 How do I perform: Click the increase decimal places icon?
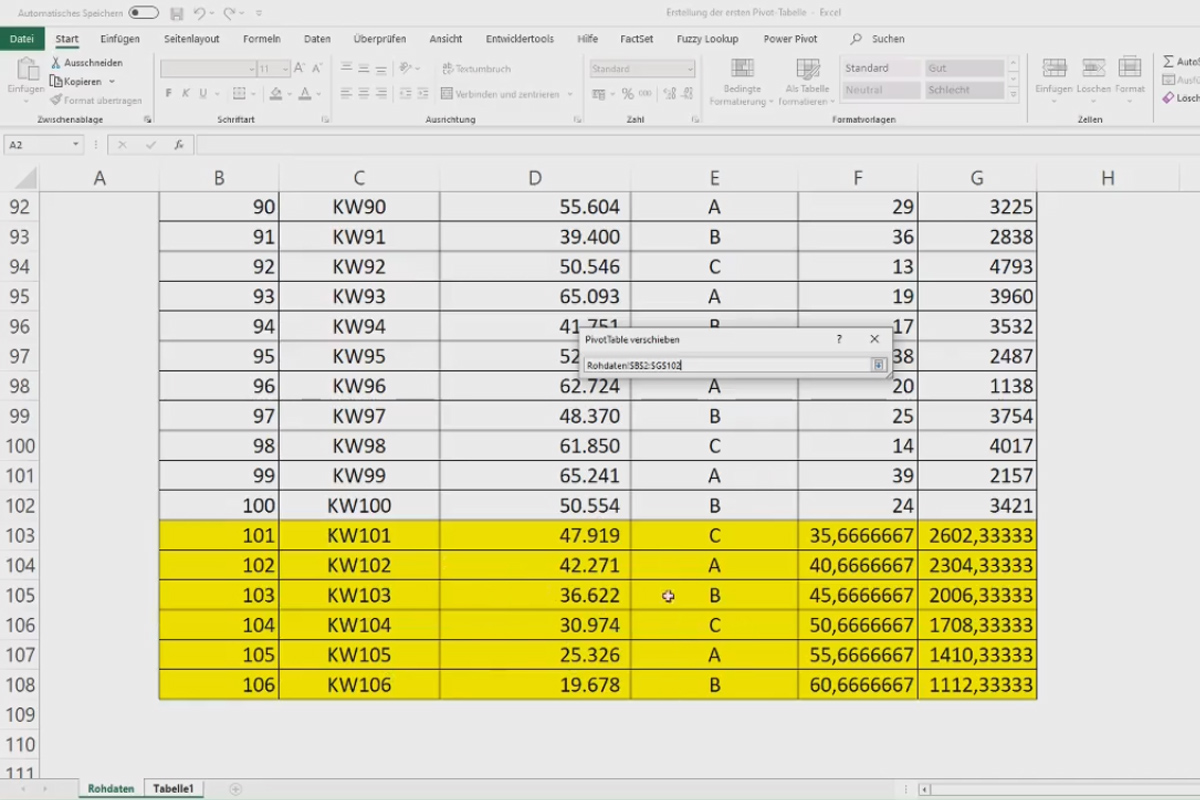[669, 94]
